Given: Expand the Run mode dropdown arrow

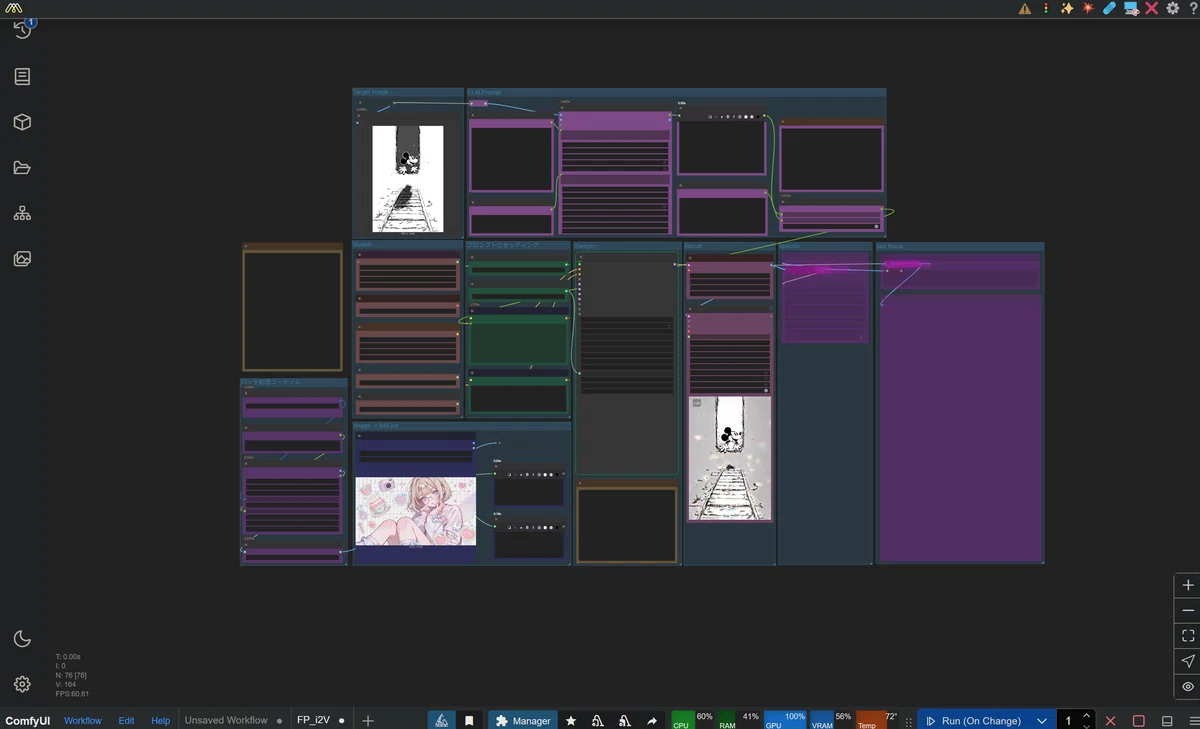Looking at the screenshot, I should (x=1042, y=721).
